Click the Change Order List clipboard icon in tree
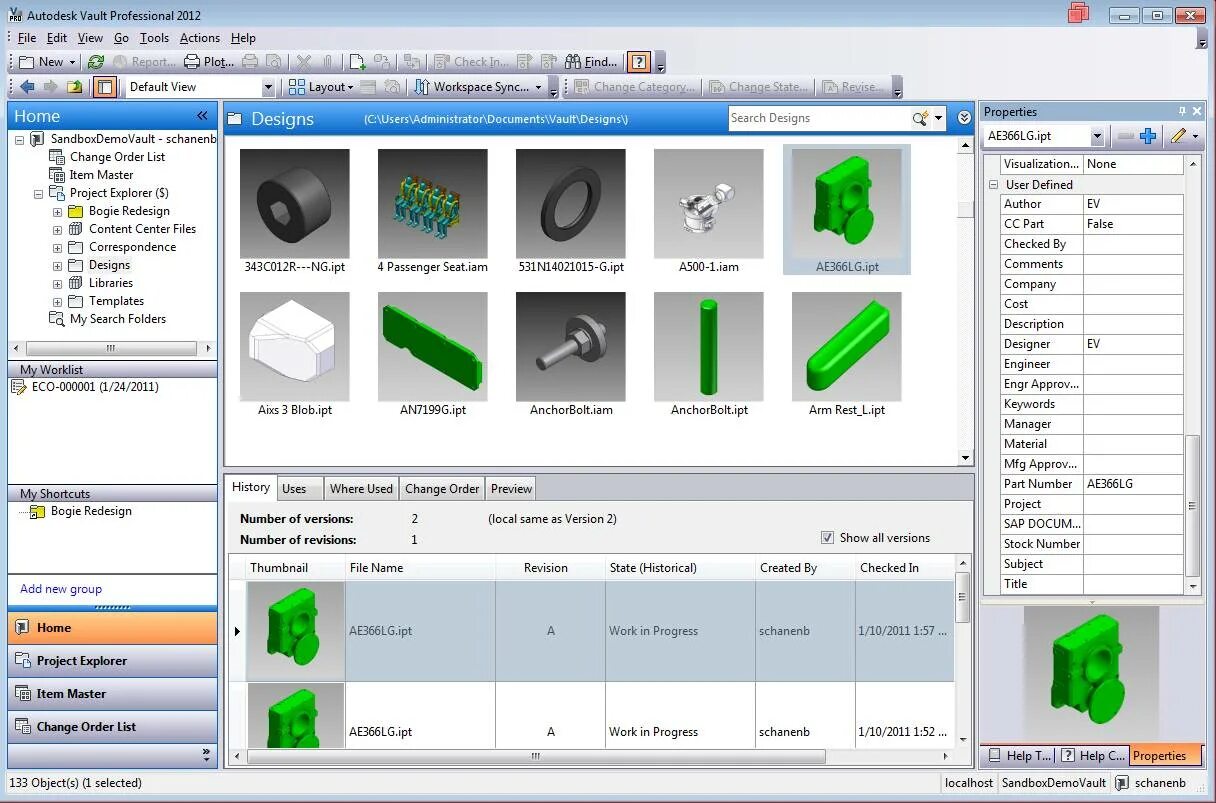This screenshot has height=803, width=1216. pyautogui.click(x=57, y=157)
